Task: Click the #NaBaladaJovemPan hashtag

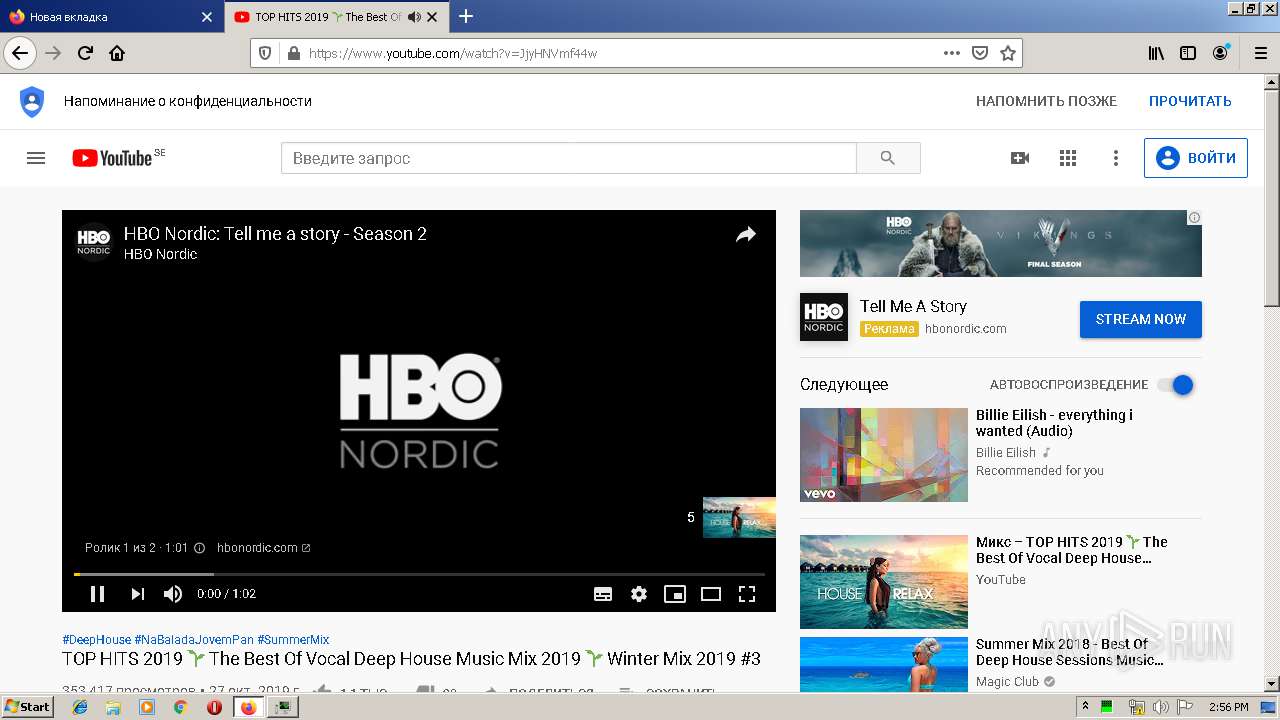Action: click(194, 640)
